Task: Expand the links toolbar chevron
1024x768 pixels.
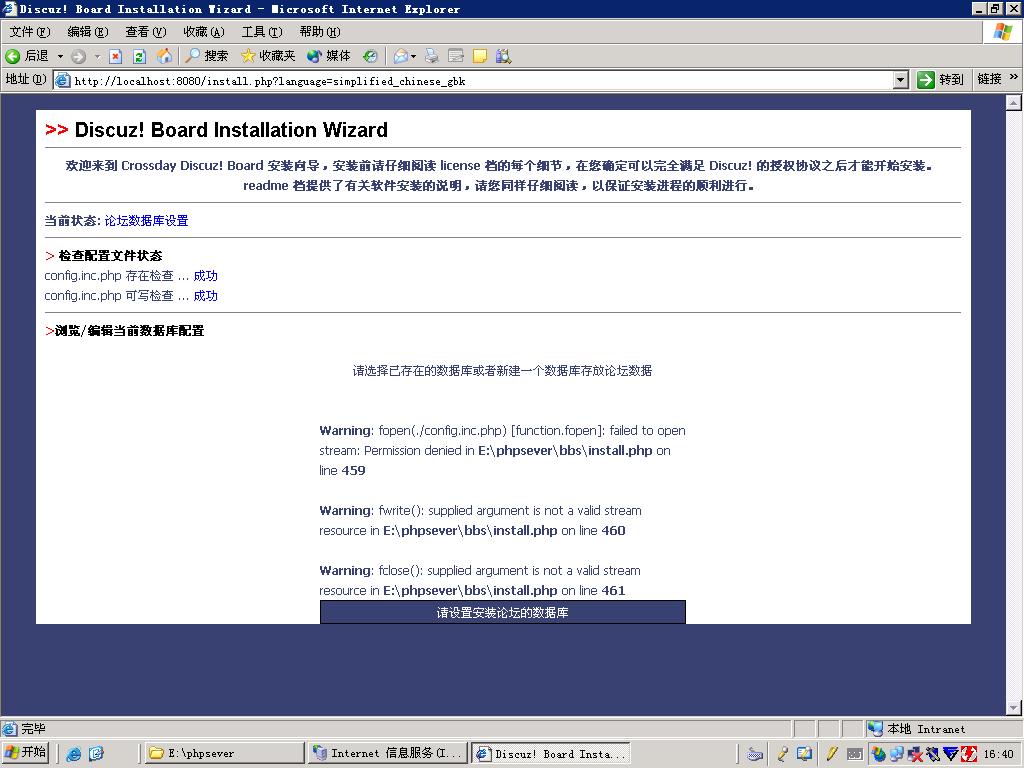Action: coord(1014,77)
